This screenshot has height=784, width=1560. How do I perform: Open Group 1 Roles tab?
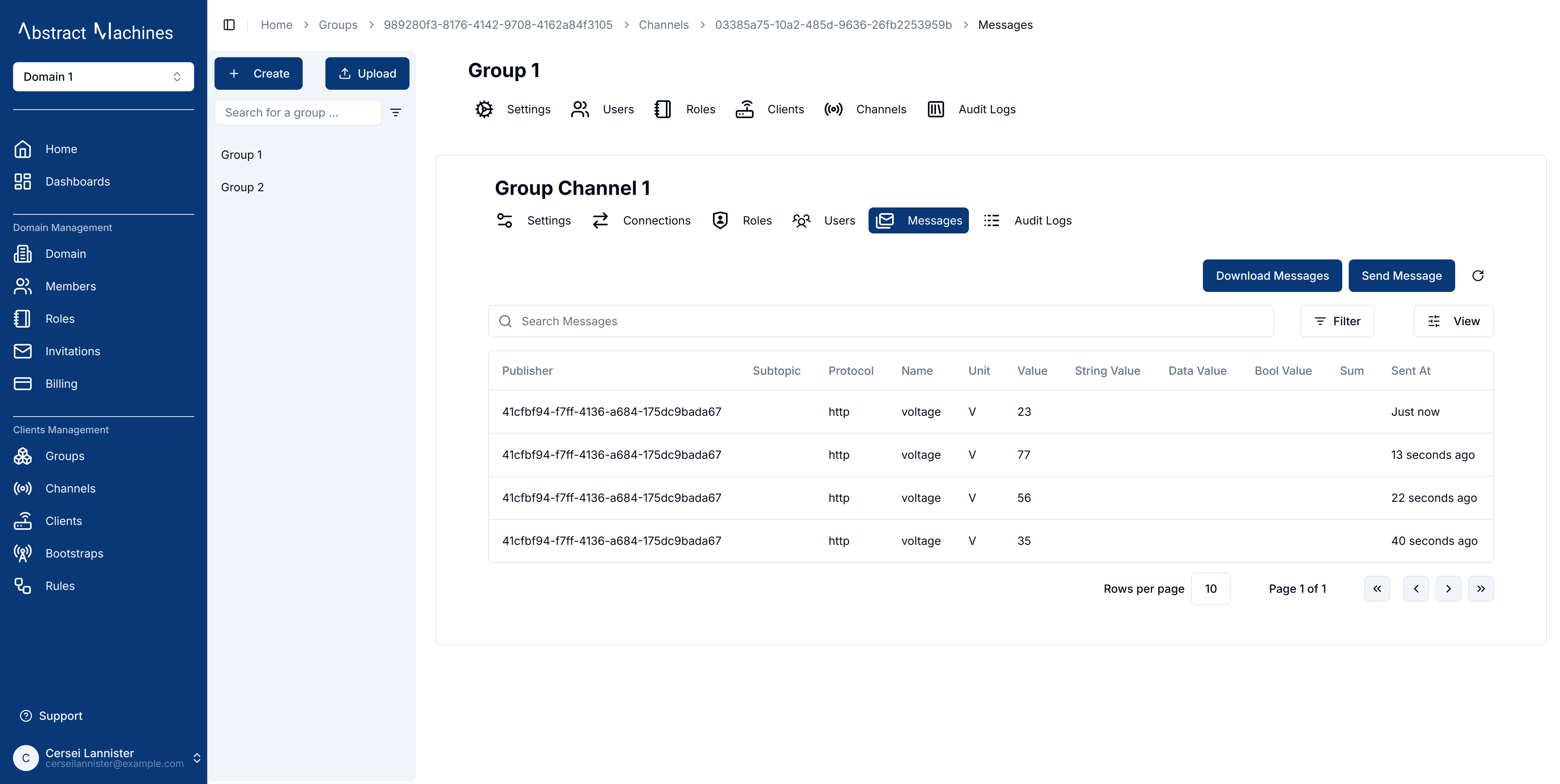[685, 110]
